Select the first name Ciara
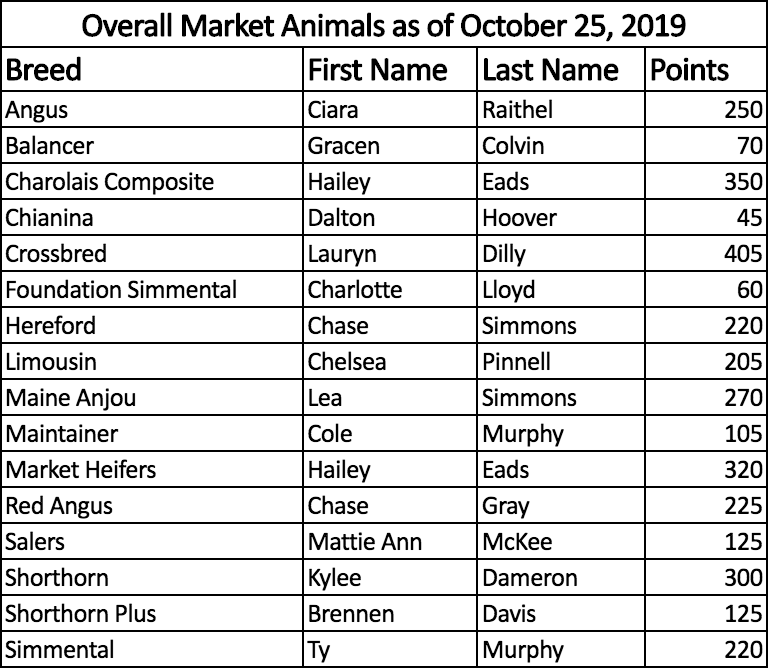Screen dimensions: 768x668 [x=333, y=110]
